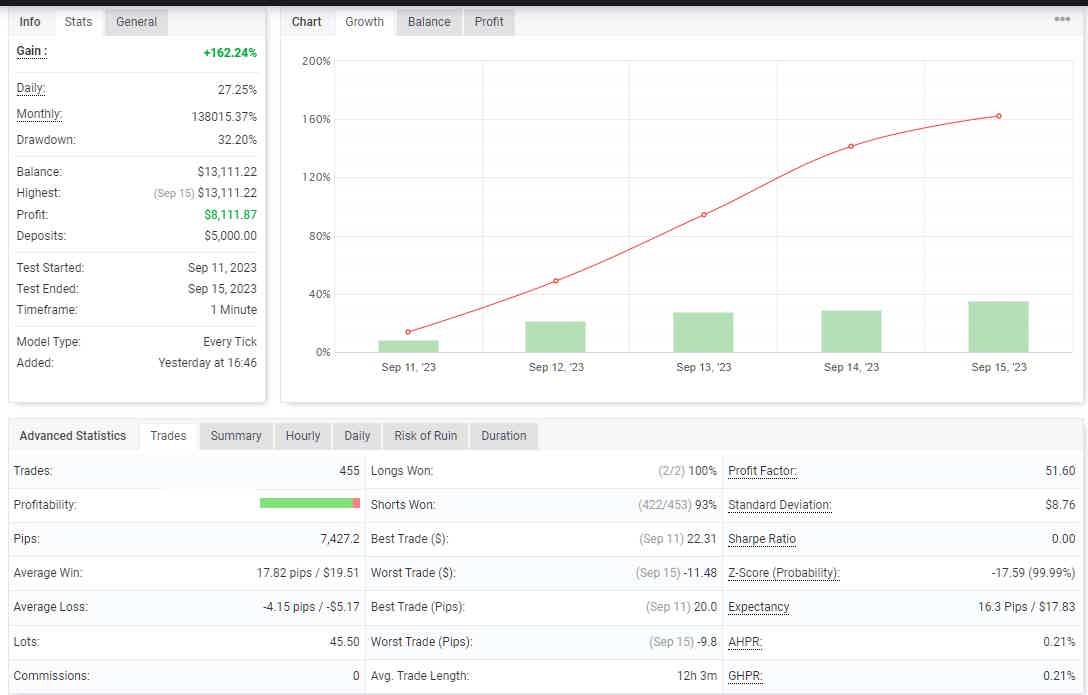1088x695 pixels.
Task: Open the Hourly tab
Action: click(303, 436)
